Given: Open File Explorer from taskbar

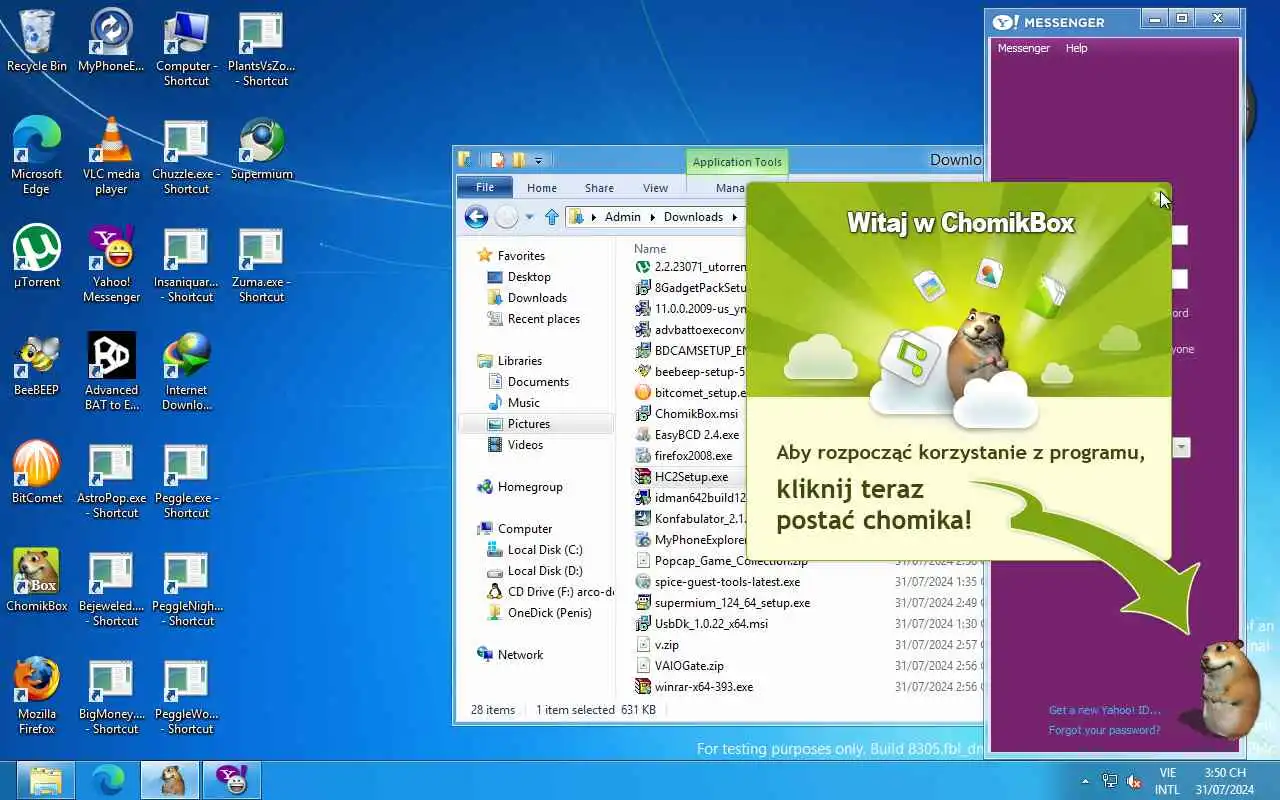Looking at the screenshot, I should point(45,780).
